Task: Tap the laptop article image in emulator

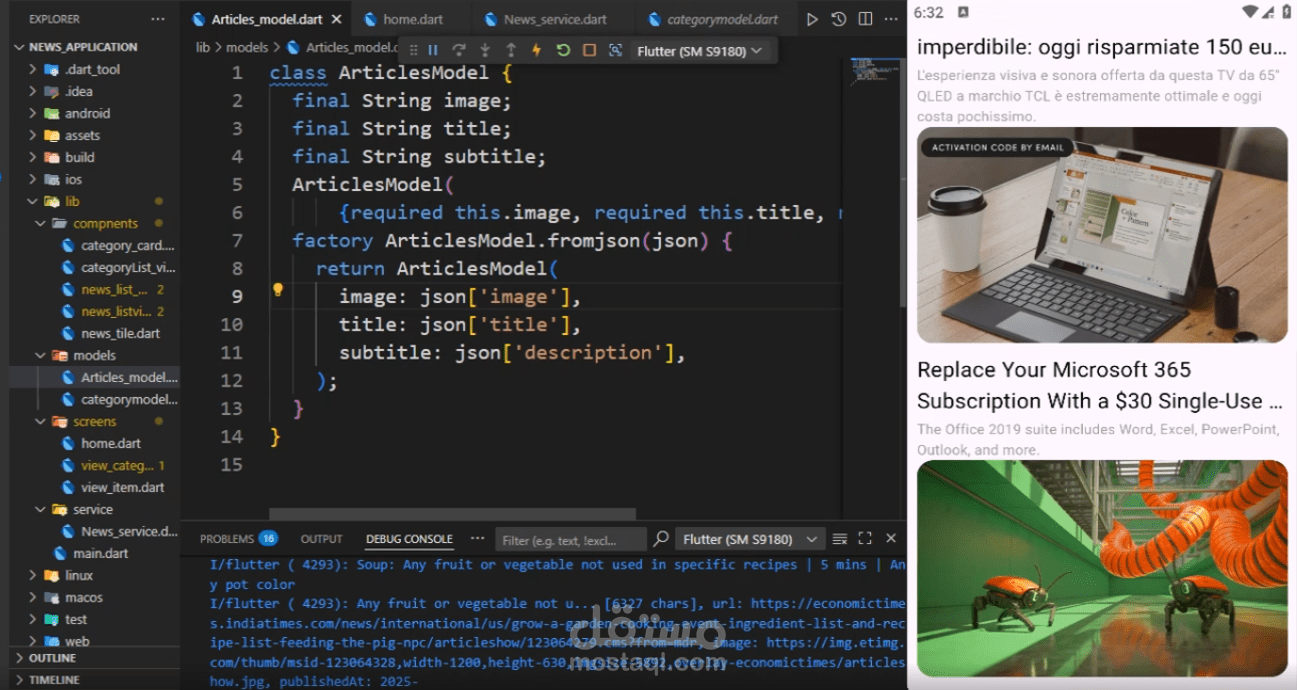Action: point(1102,235)
